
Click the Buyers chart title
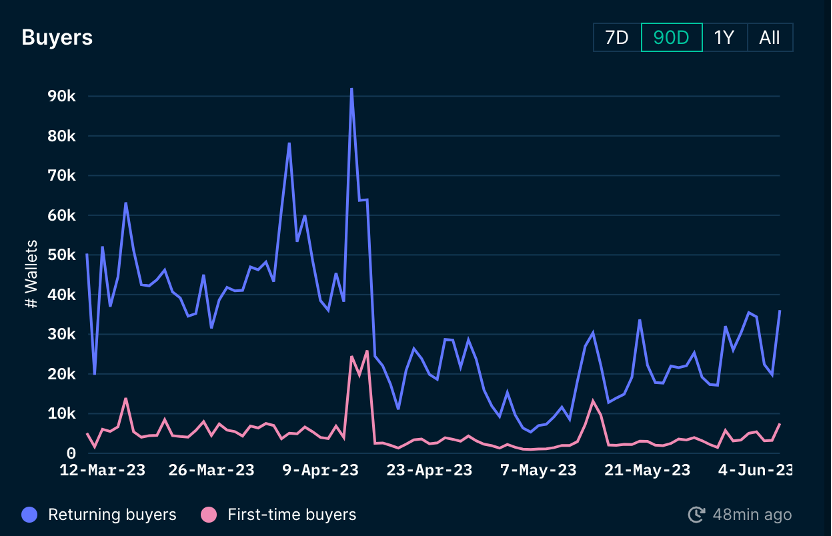point(57,38)
